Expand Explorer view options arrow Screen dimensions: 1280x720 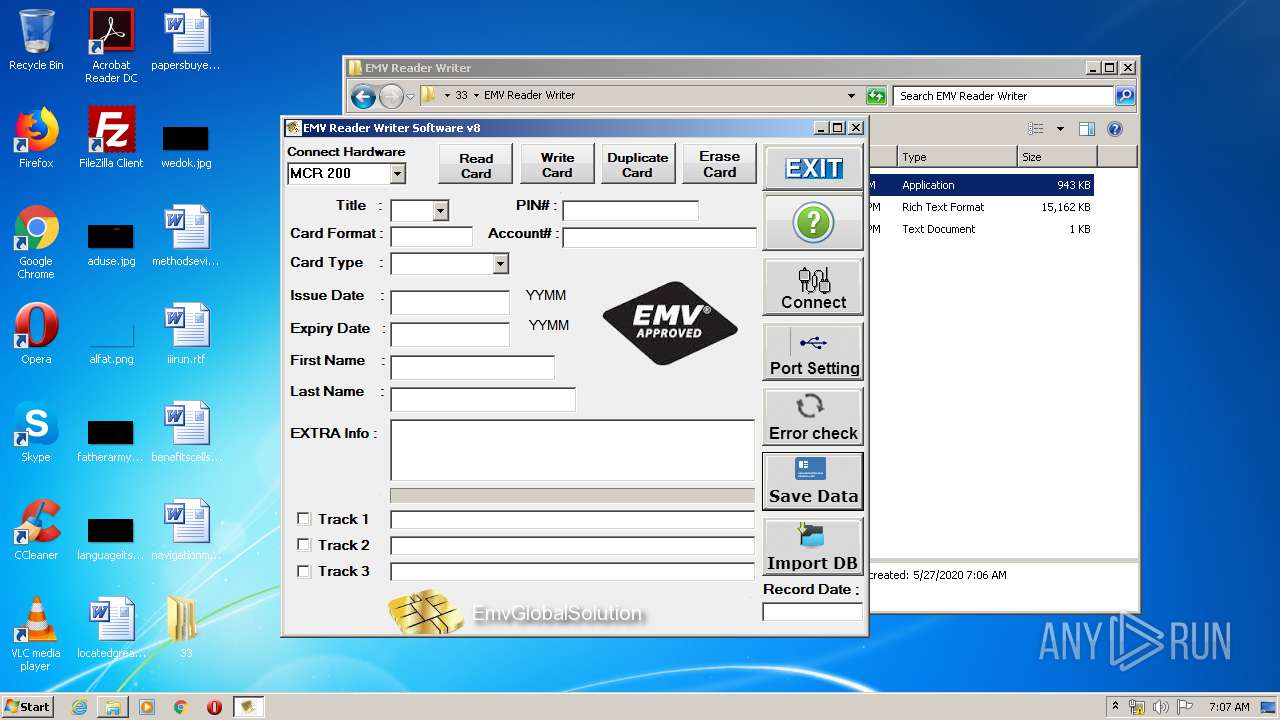(1060, 129)
